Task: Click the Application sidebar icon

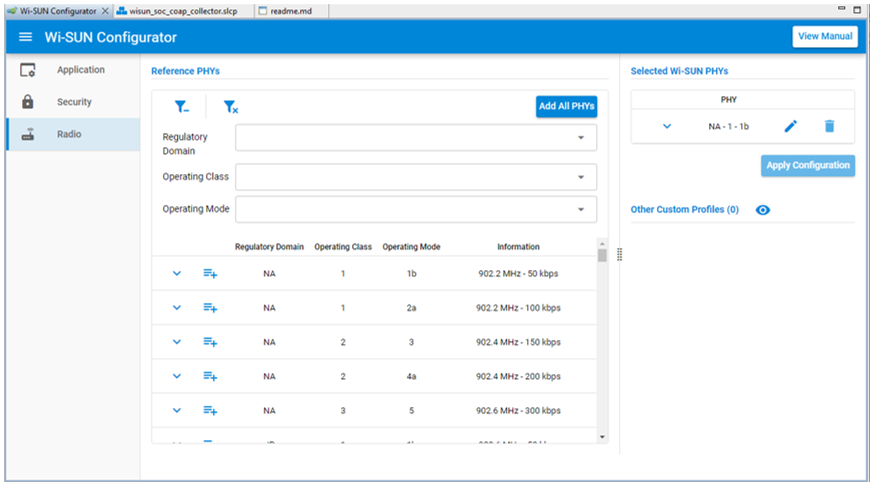Action: [x=27, y=70]
